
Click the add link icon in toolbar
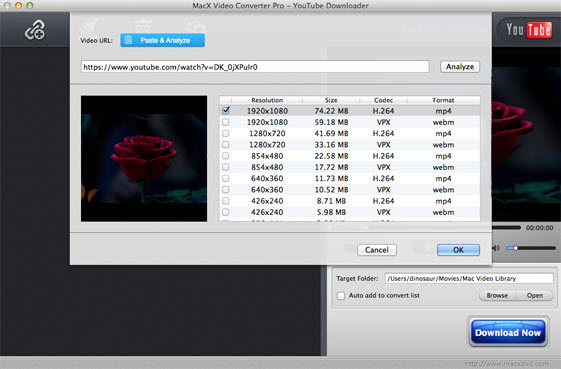(x=35, y=30)
